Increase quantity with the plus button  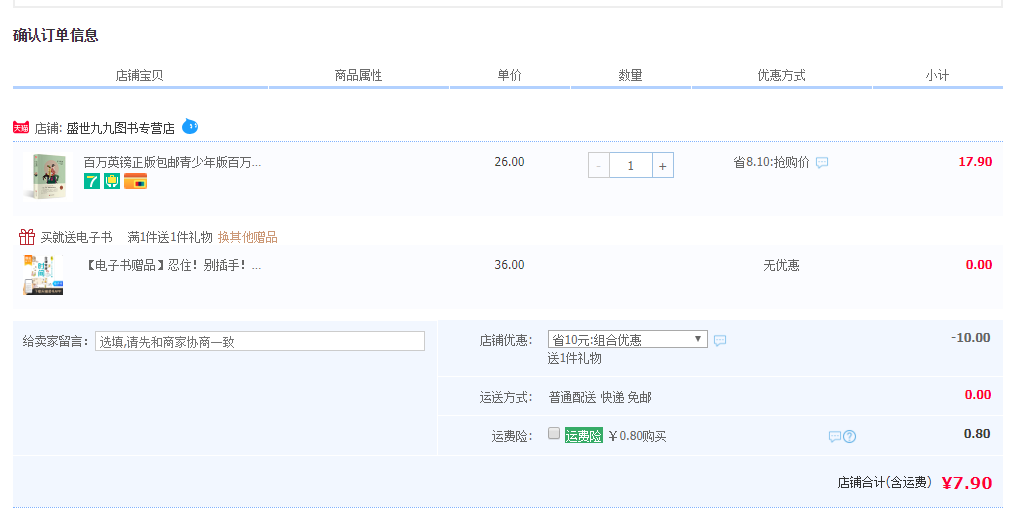(663, 165)
